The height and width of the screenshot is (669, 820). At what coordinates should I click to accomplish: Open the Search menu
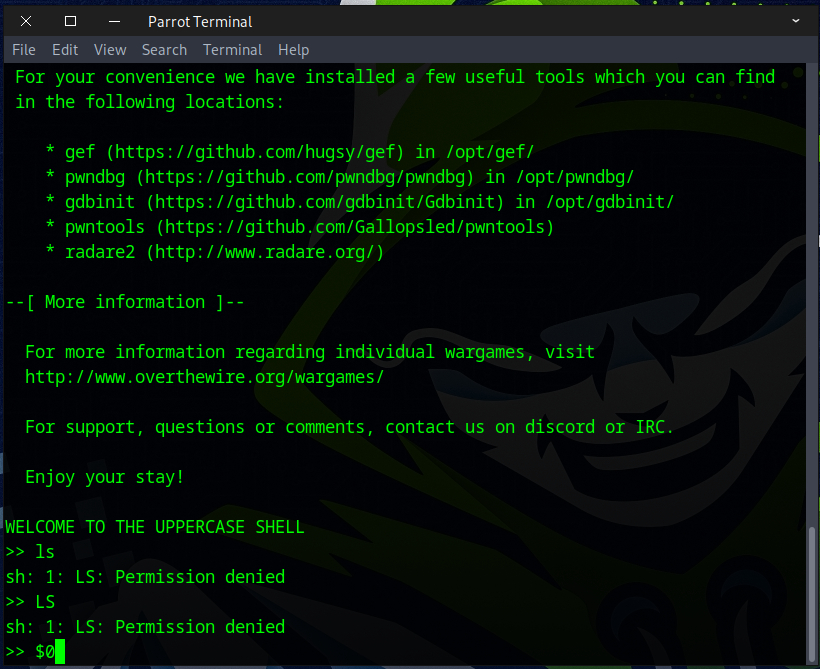tap(164, 50)
